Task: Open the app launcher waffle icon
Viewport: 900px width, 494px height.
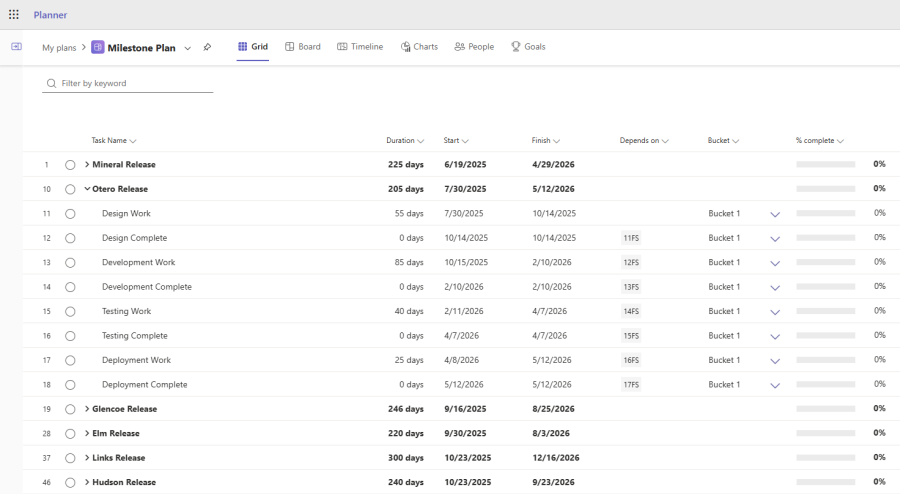Action: click(x=14, y=14)
